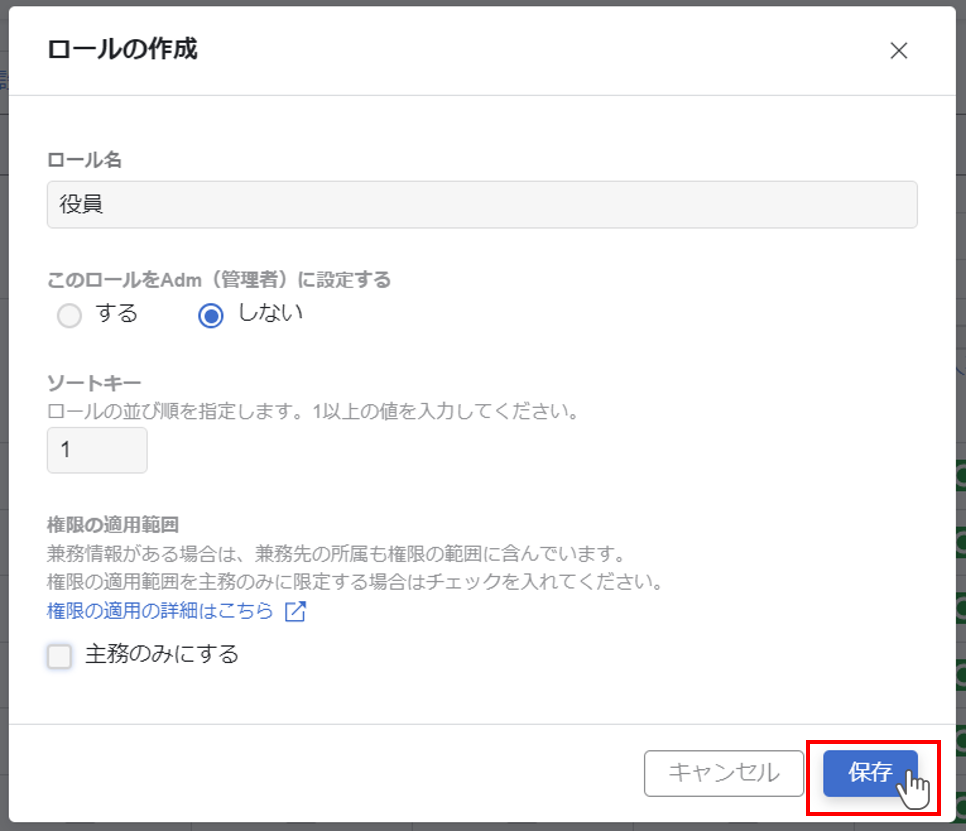The width and height of the screenshot is (966, 831).
Task: Click the external link icon beside 詳細はこちら
Action: click(296, 611)
